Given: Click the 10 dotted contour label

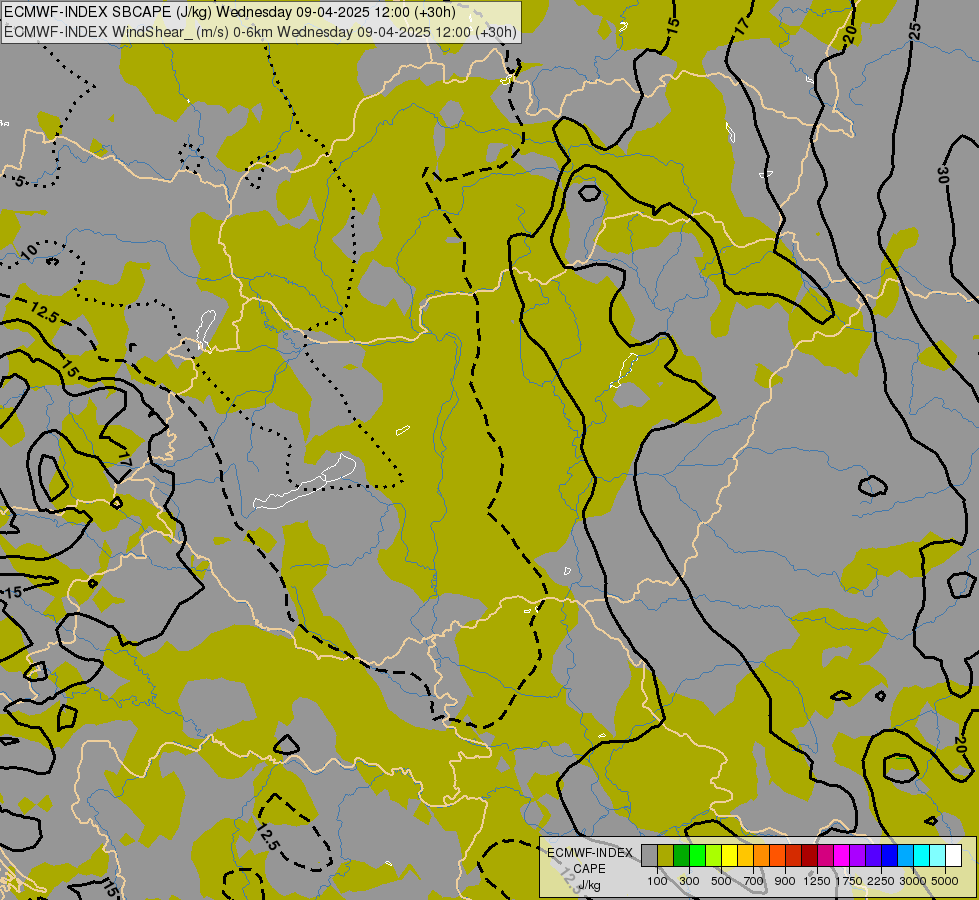Looking at the screenshot, I should [29, 252].
